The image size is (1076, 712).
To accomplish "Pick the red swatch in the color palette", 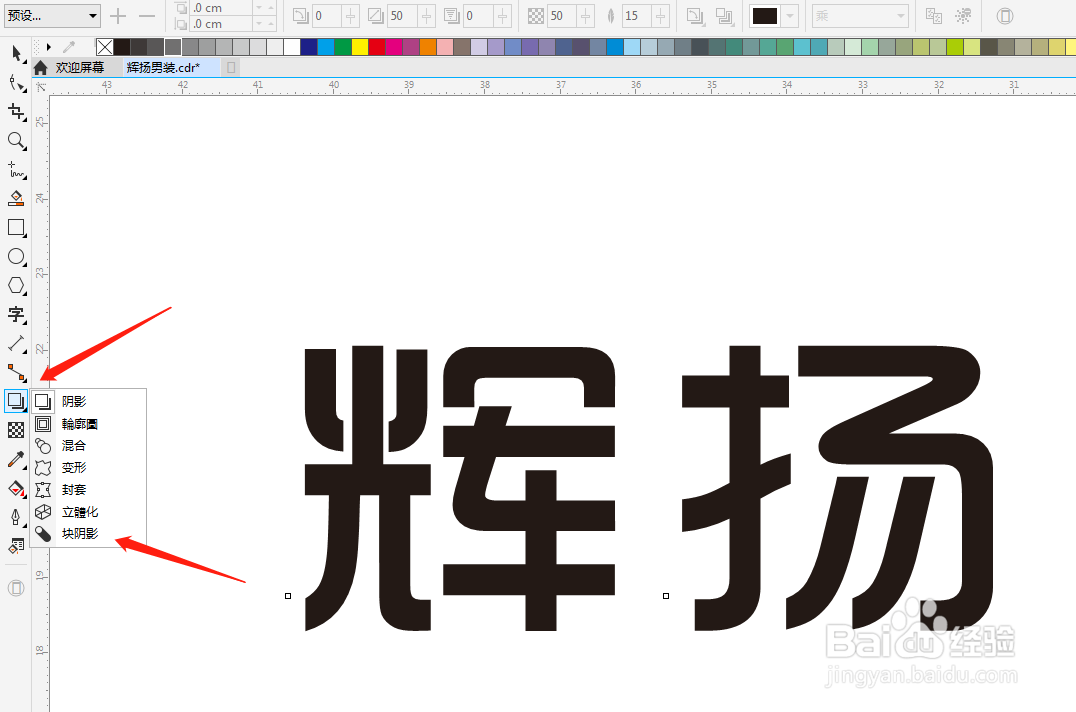I will (x=376, y=47).
